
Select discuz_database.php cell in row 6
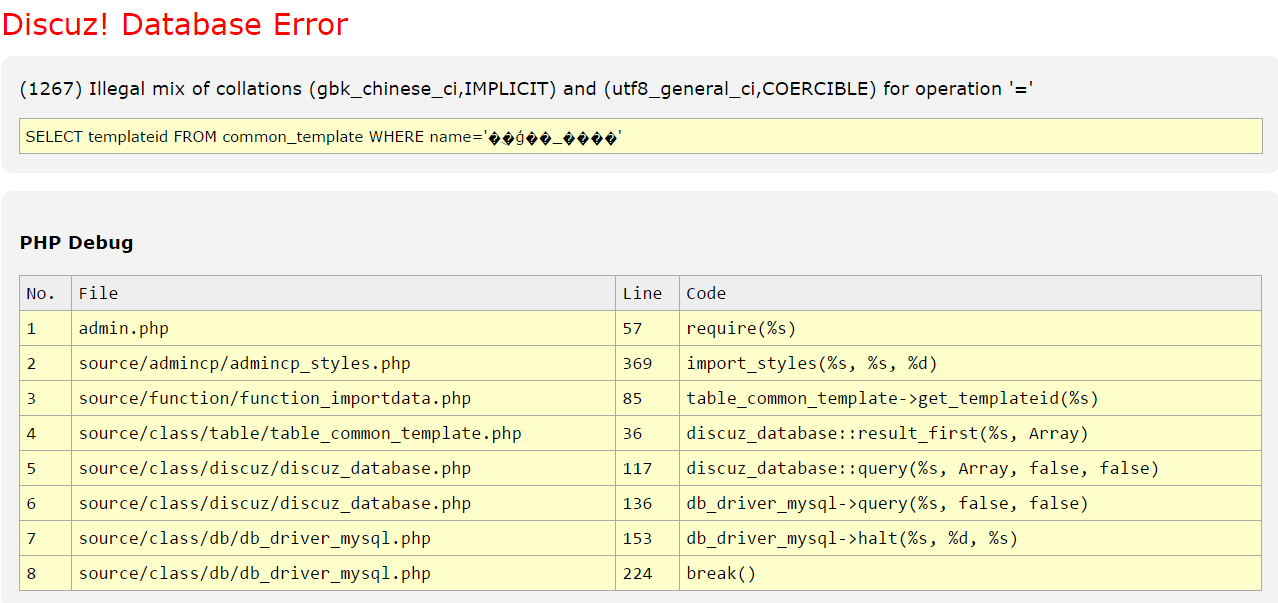[x=343, y=503]
